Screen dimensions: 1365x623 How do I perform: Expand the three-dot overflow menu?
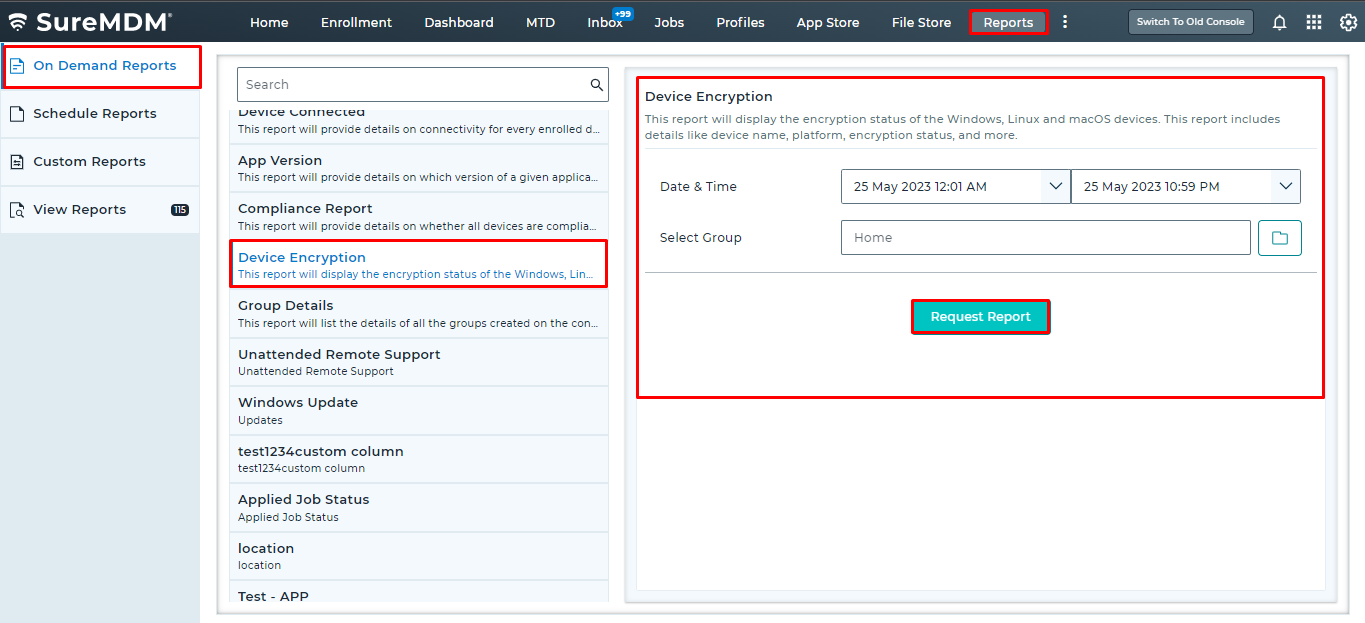point(1065,21)
